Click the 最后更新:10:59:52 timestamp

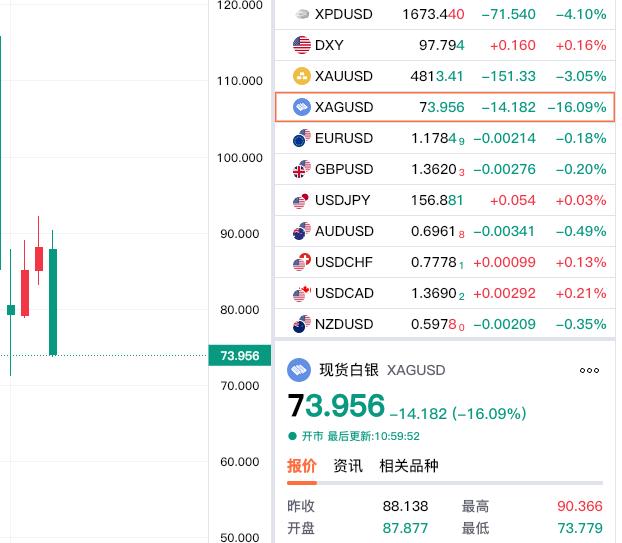click(x=373, y=436)
